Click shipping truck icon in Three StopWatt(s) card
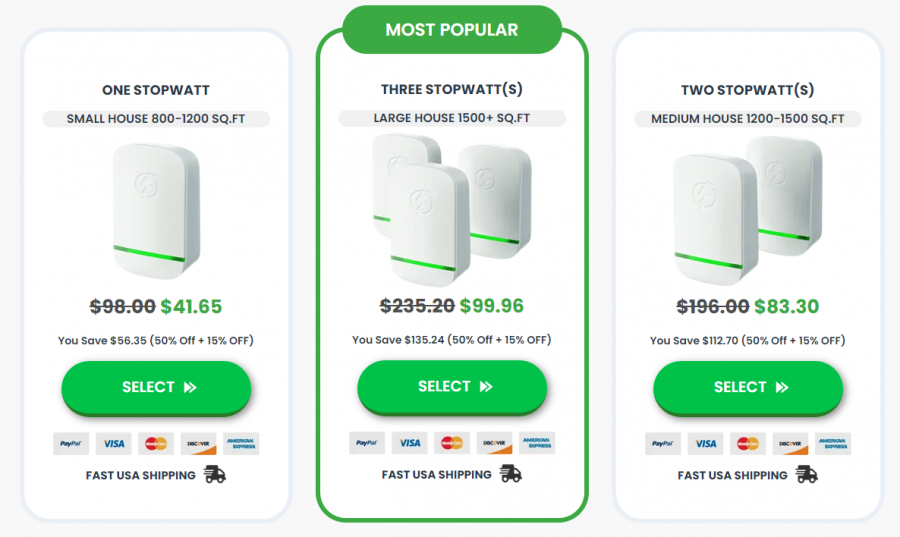 (x=511, y=474)
